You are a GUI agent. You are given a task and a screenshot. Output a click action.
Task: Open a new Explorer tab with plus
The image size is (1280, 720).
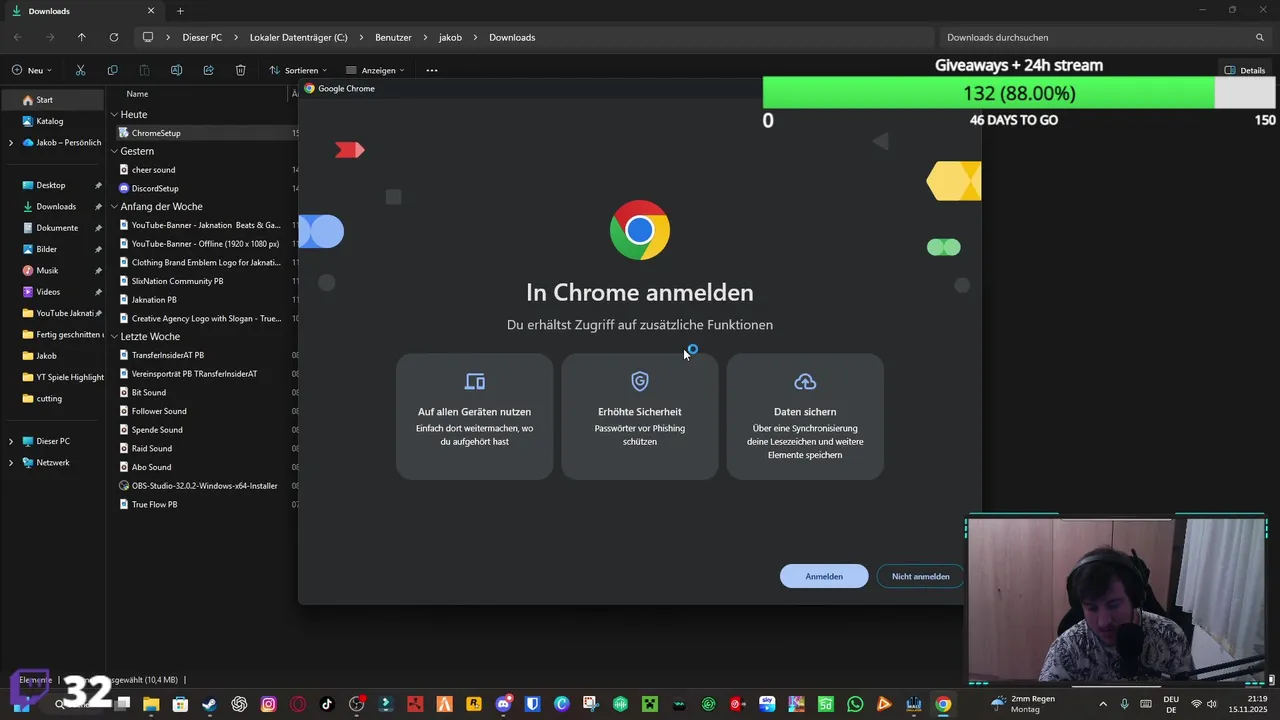pos(180,11)
